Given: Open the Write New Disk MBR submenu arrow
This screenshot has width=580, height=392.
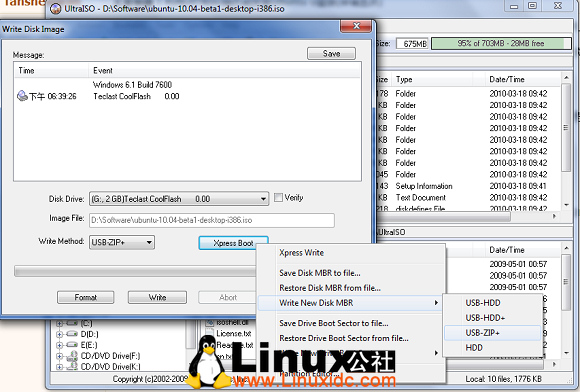Looking at the screenshot, I should click(436, 303).
